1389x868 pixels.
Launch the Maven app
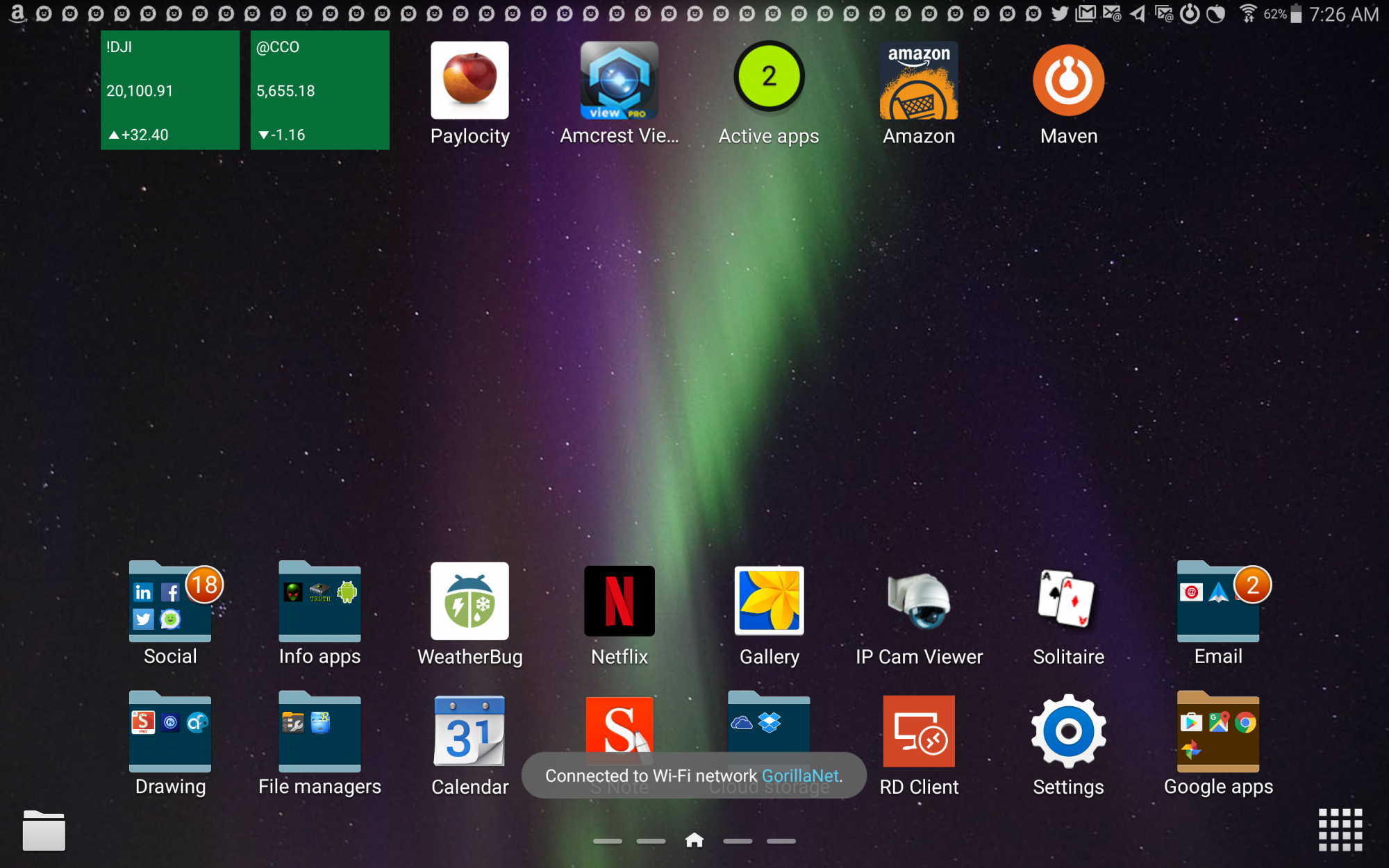1068,81
